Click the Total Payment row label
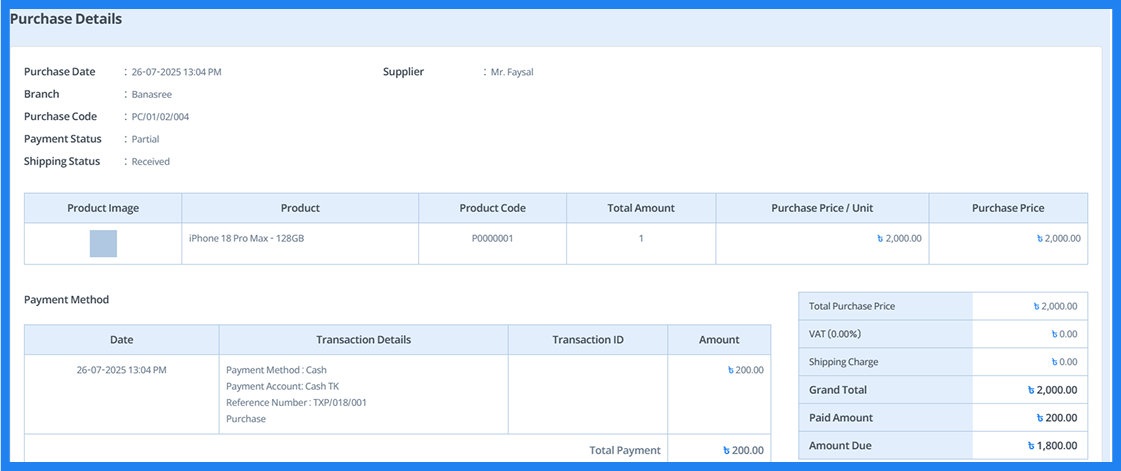The image size is (1121, 471). pyautogui.click(x=625, y=451)
